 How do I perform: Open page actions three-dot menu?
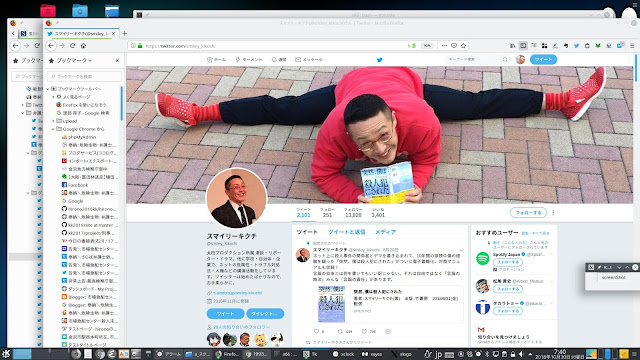point(444,46)
